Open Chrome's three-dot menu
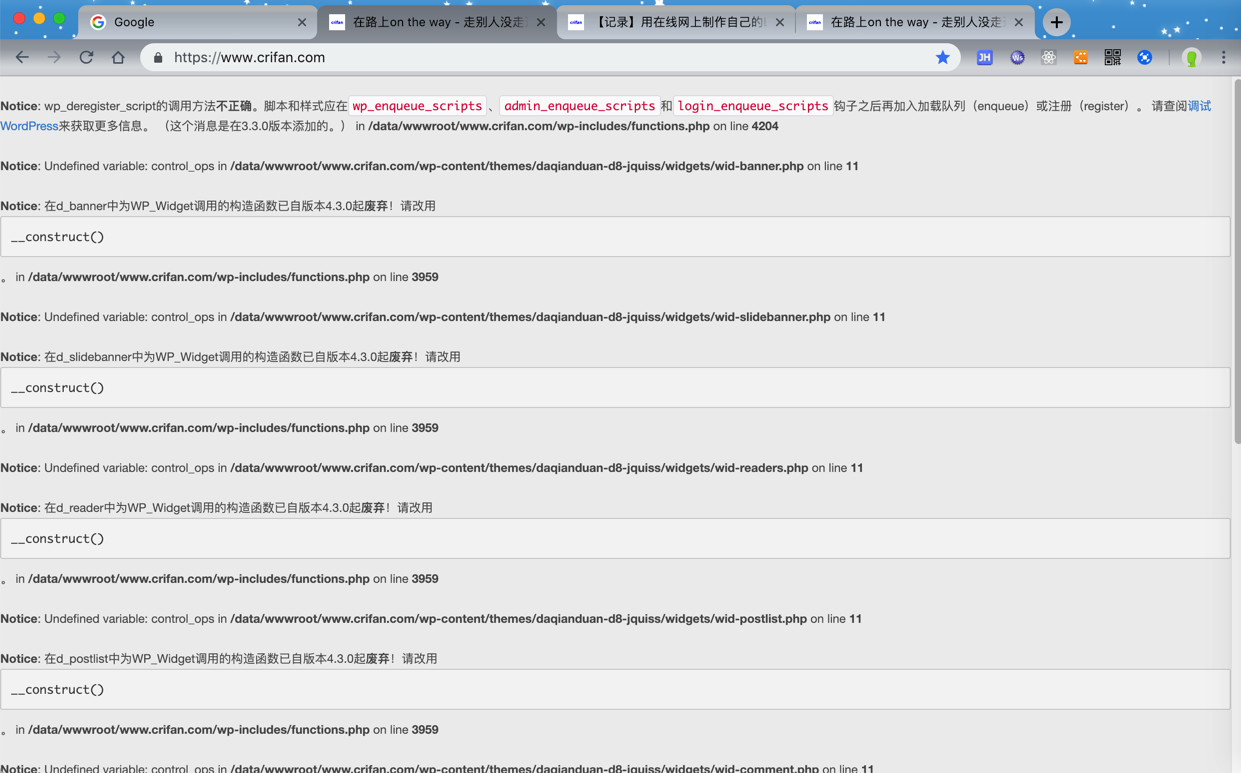The image size is (1241, 773). [x=1223, y=58]
